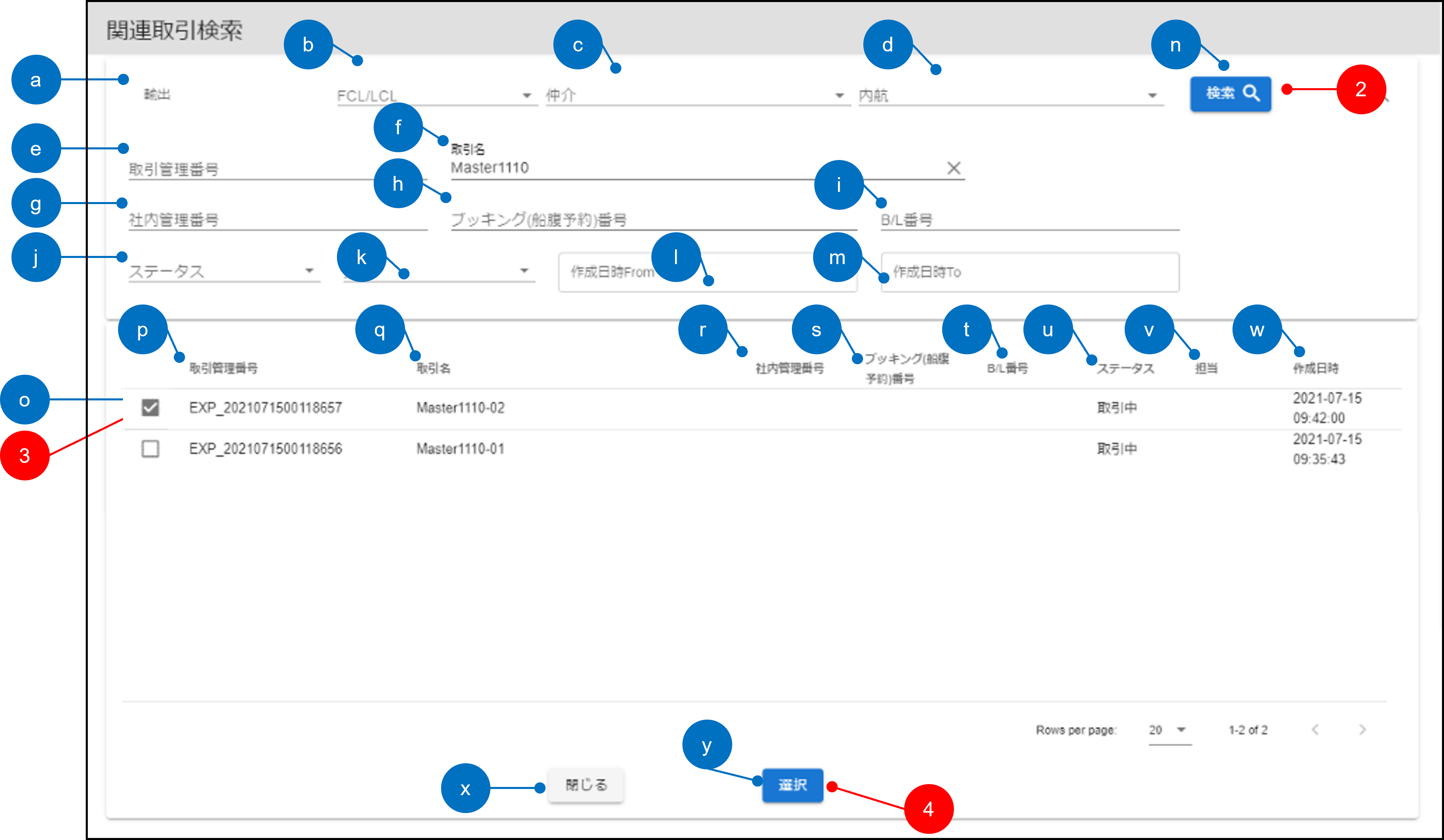Uncheck the EXP_2021071500118657 row checkbox

(150, 408)
